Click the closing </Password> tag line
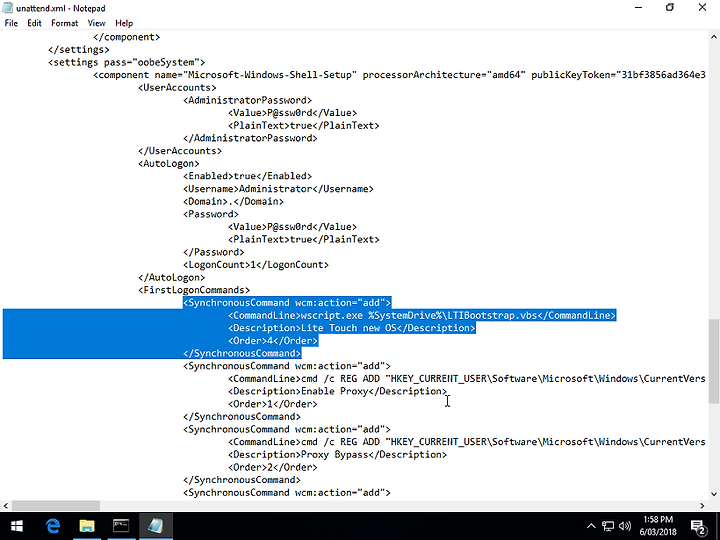 214,252
